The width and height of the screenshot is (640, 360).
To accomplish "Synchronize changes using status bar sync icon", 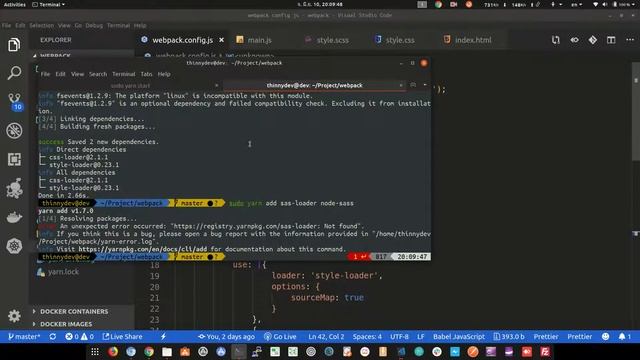I will pyautogui.click(x=53, y=337).
